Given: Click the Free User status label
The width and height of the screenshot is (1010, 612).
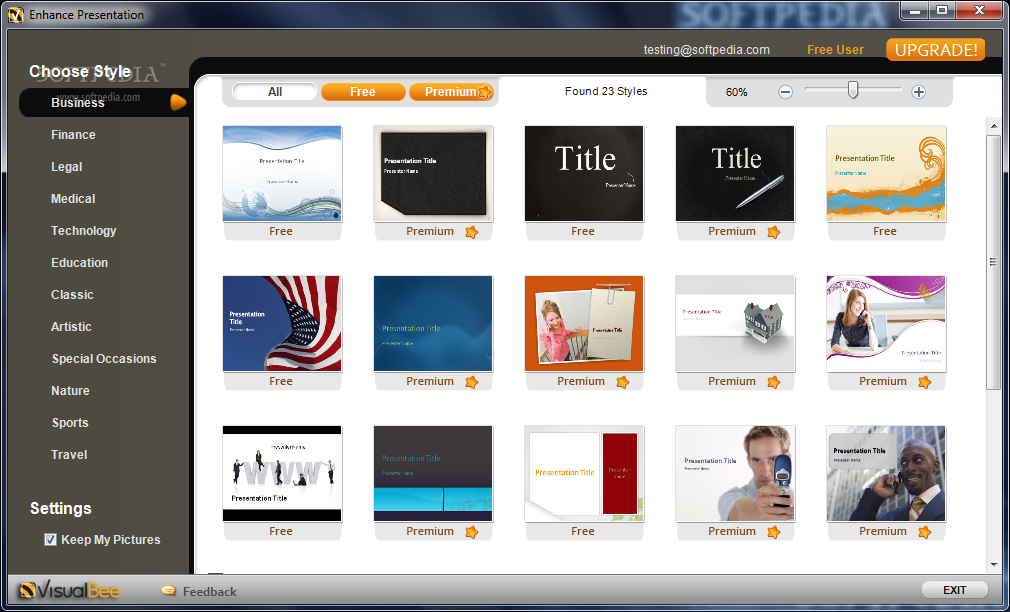Looking at the screenshot, I should pyautogui.click(x=835, y=50).
